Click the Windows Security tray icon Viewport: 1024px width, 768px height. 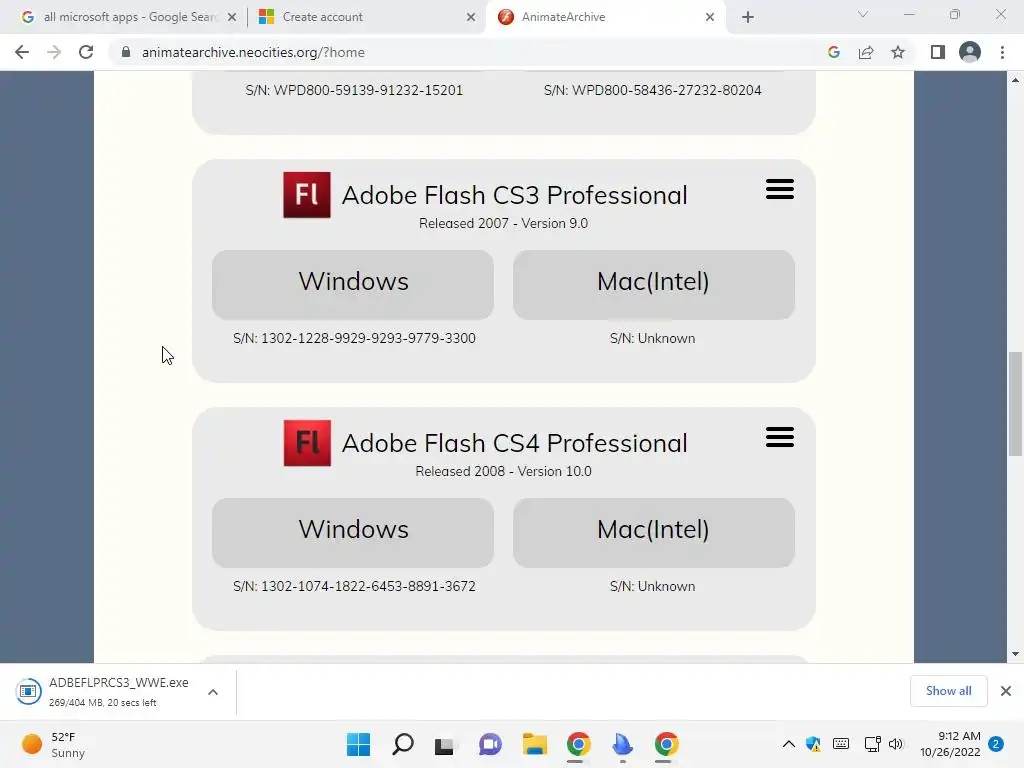coord(814,744)
